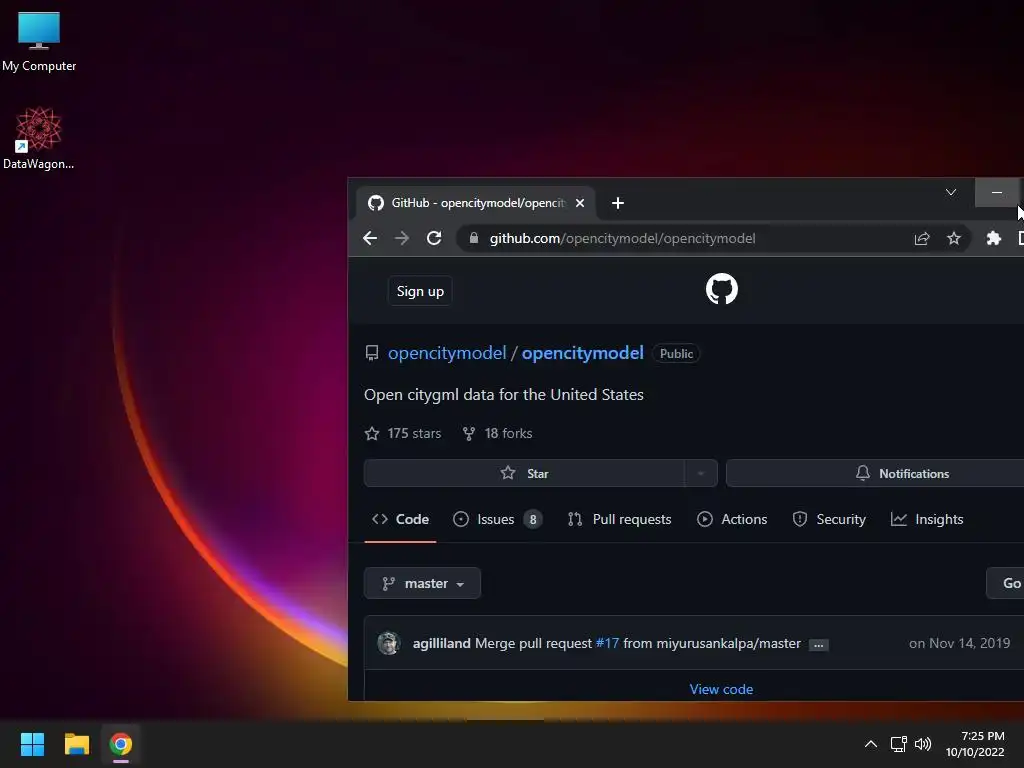The width and height of the screenshot is (1024, 768).
Task: Open pull request #17 link
Action: (607, 643)
